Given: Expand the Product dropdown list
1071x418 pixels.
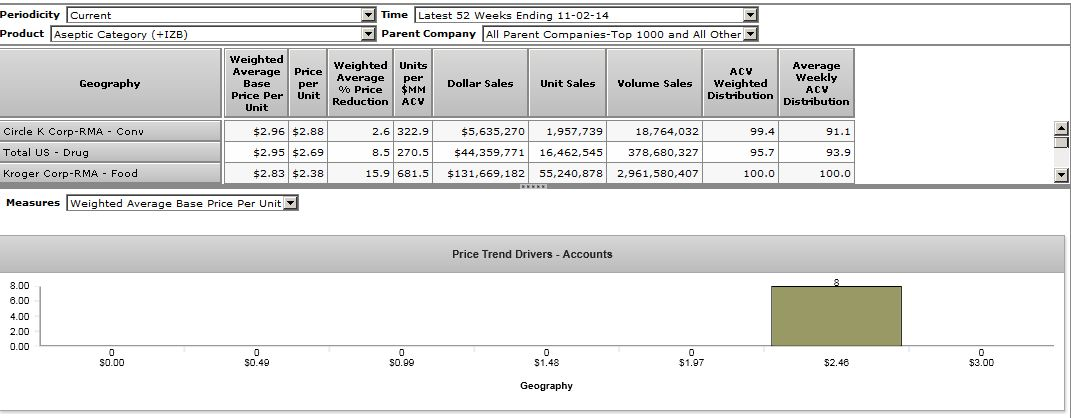Looking at the screenshot, I should (367, 34).
